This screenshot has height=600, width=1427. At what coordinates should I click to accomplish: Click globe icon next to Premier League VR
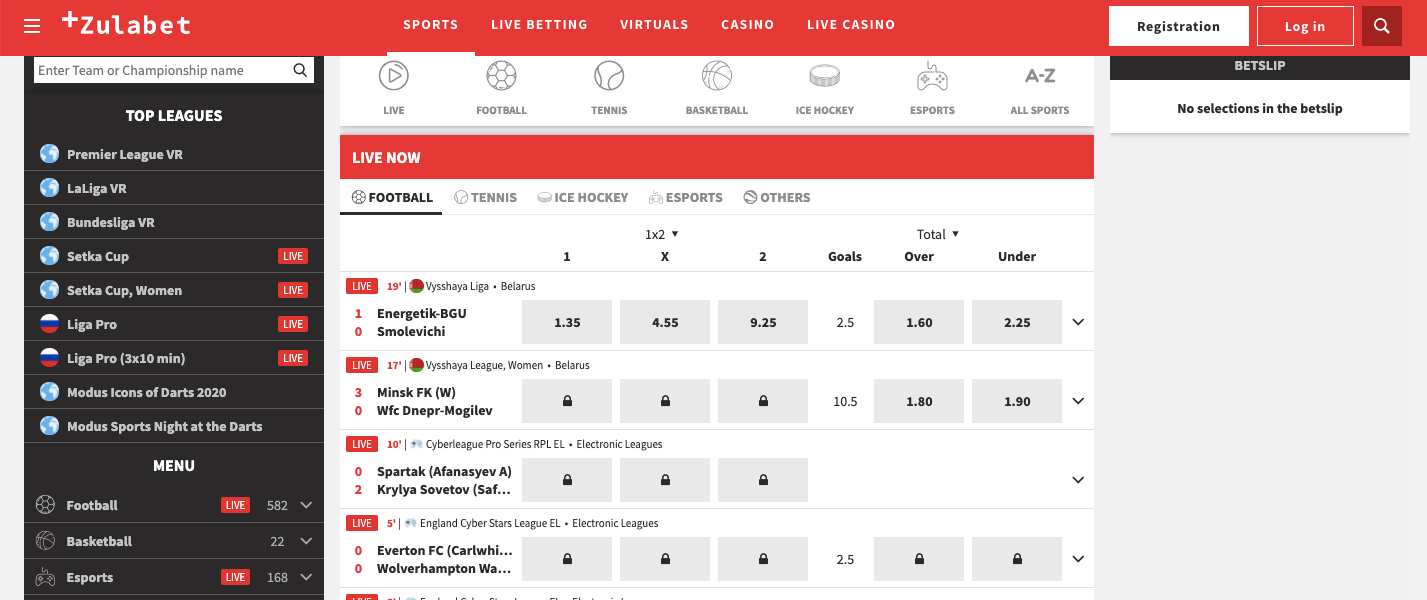pyautogui.click(x=50, y=154)
